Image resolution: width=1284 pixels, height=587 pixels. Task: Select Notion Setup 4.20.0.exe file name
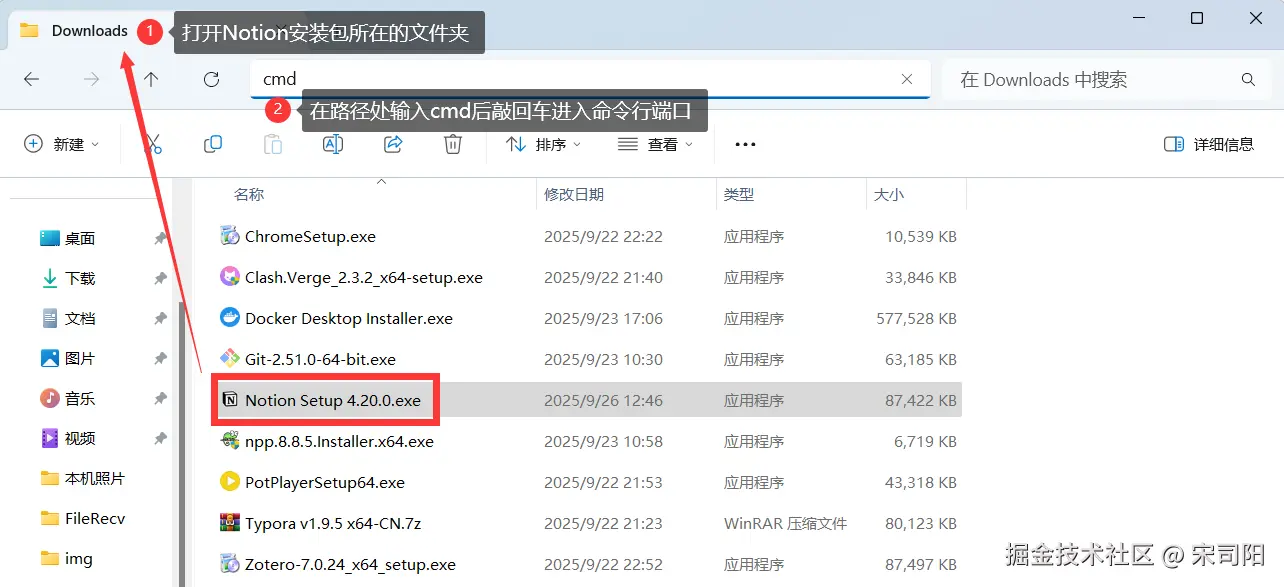tap(333, 400)
